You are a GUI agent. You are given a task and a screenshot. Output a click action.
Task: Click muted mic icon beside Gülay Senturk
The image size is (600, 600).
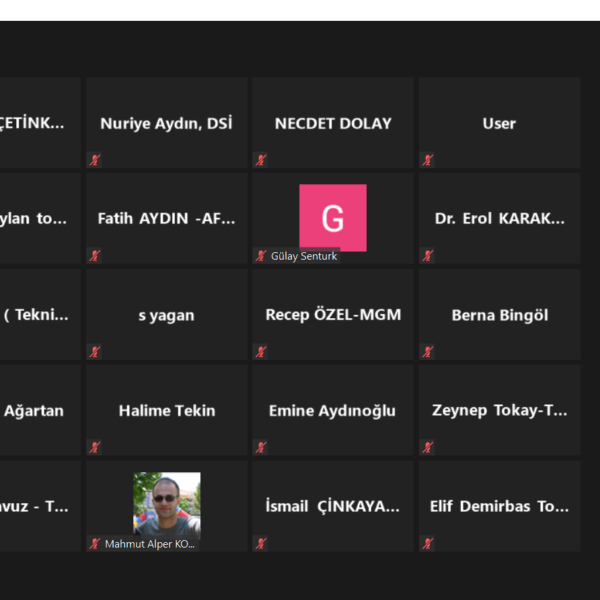(261, 256)
